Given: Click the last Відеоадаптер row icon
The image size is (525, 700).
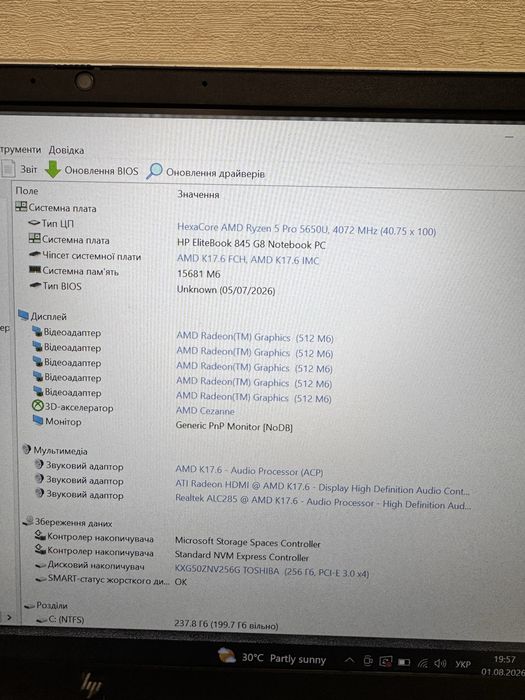Looking at the screenshot, I should 38,392.
